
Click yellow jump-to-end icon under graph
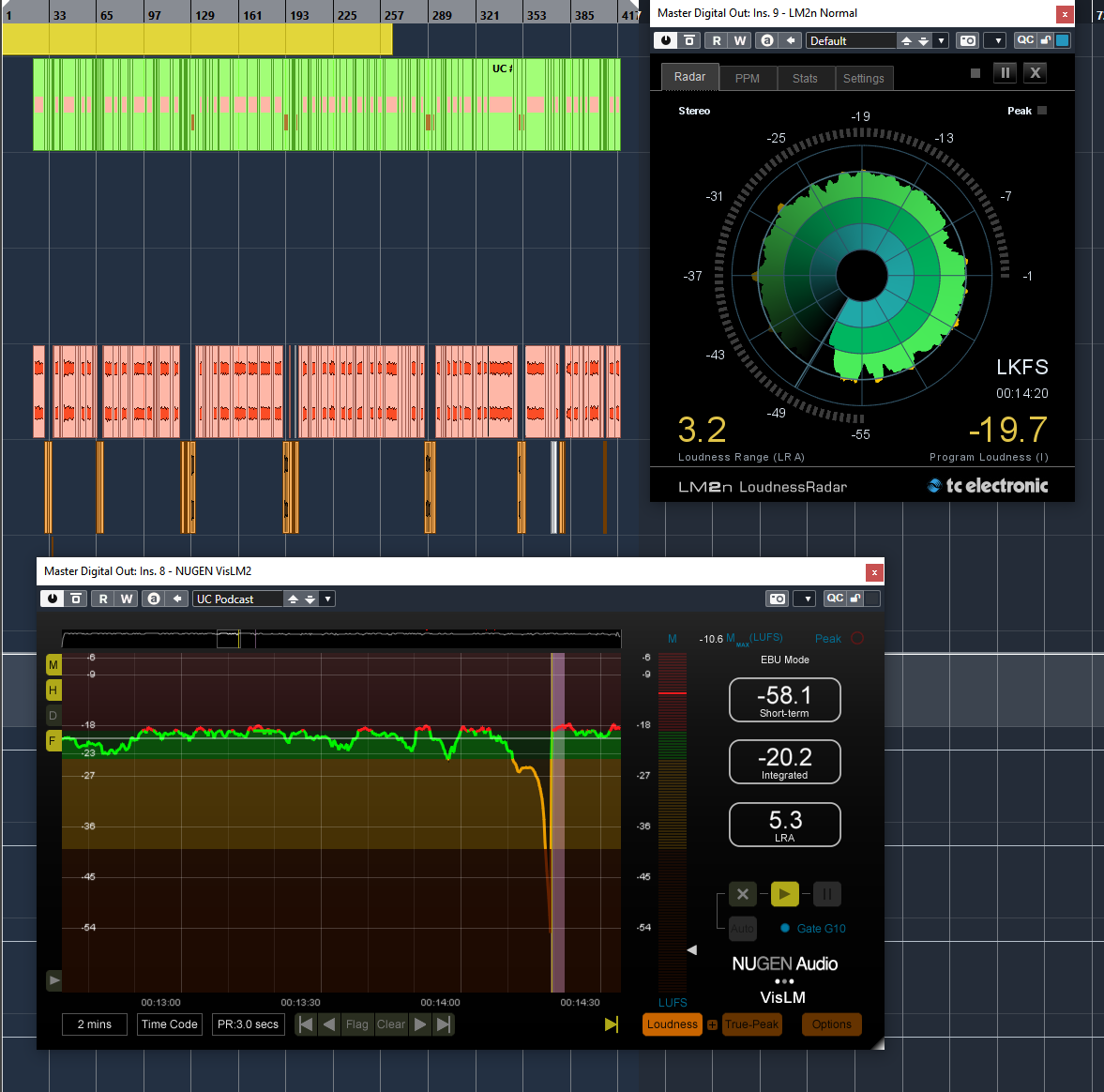(612, 1024)
